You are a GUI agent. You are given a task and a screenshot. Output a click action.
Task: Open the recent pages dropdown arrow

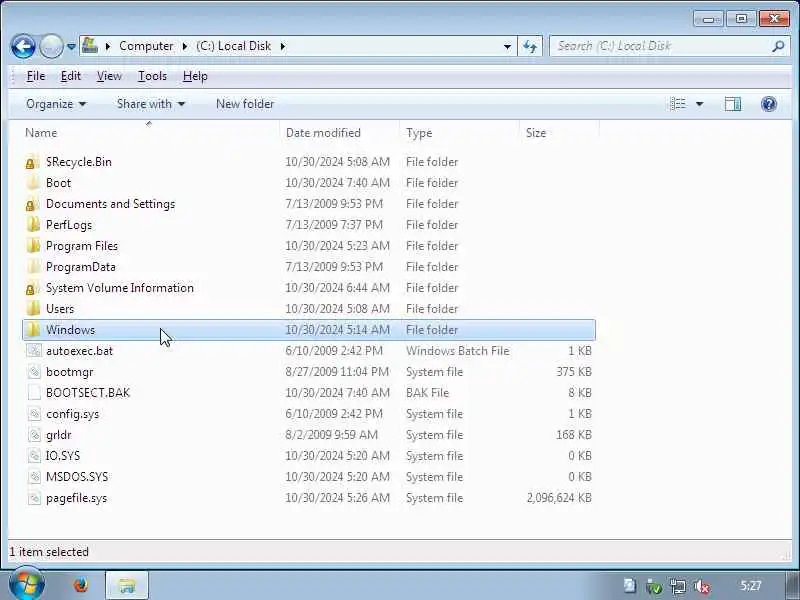(x=71, y=46)
